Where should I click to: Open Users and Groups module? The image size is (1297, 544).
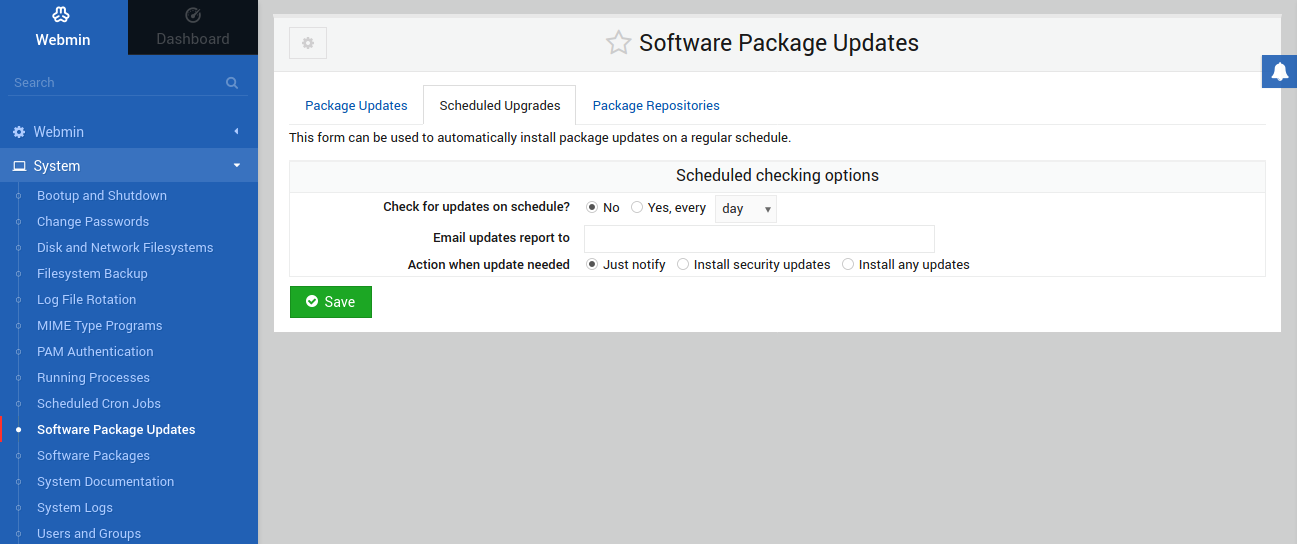pyautogui.click(x=89, y=533)
